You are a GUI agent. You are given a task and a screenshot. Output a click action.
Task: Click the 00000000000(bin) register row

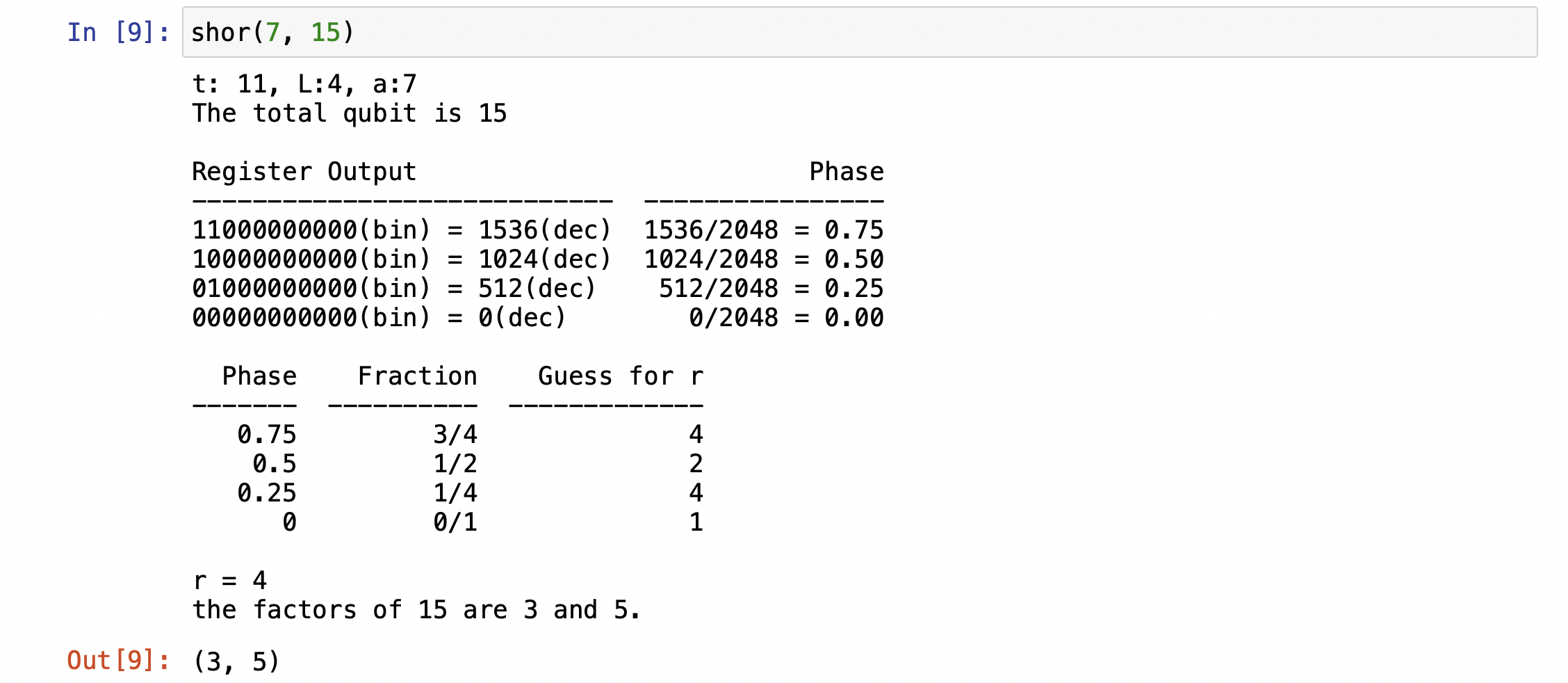point(379,318)
